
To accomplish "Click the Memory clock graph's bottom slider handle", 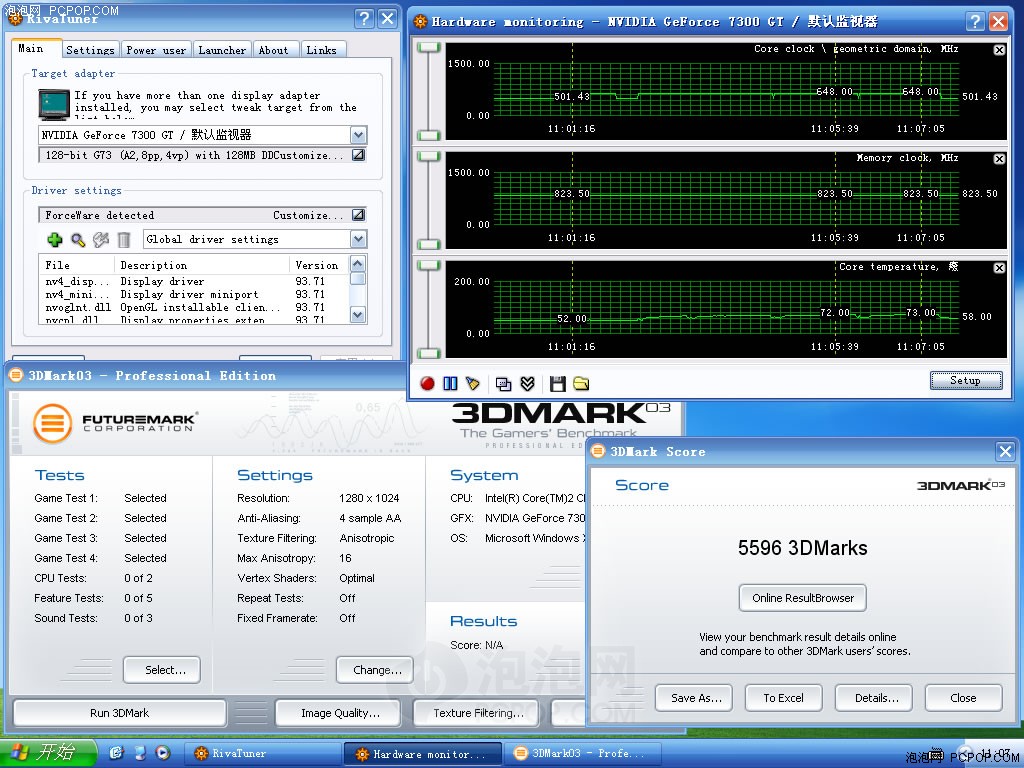I will click(429, 244).
